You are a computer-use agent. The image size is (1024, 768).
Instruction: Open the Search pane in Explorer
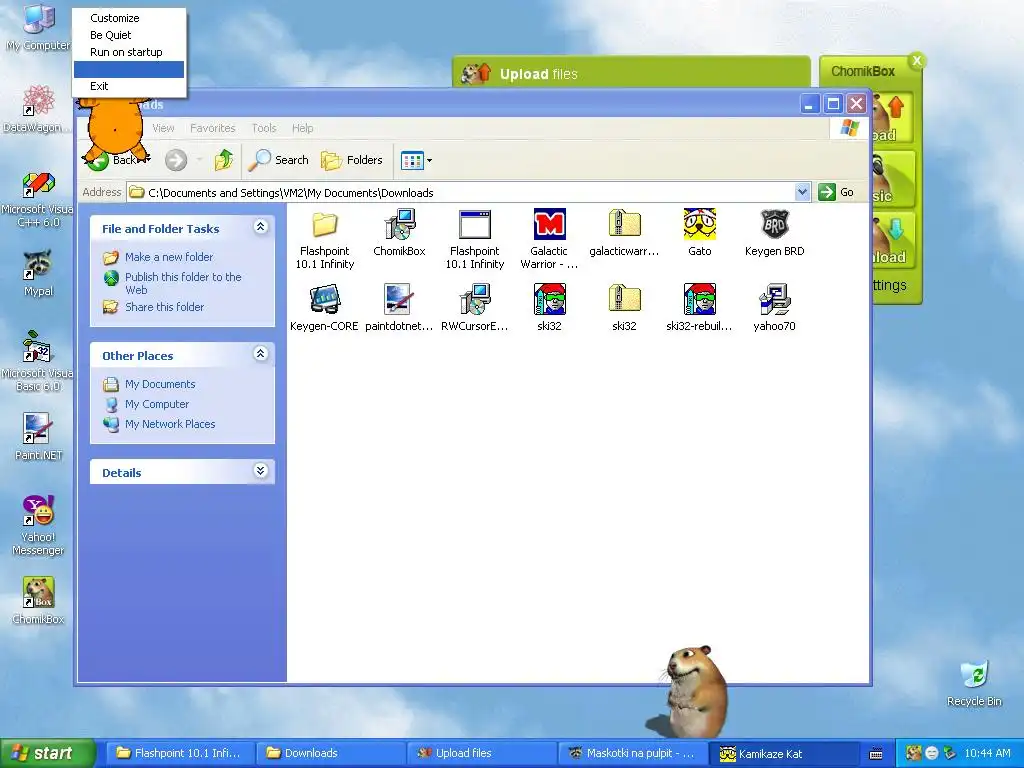click(x=278, y=160)
